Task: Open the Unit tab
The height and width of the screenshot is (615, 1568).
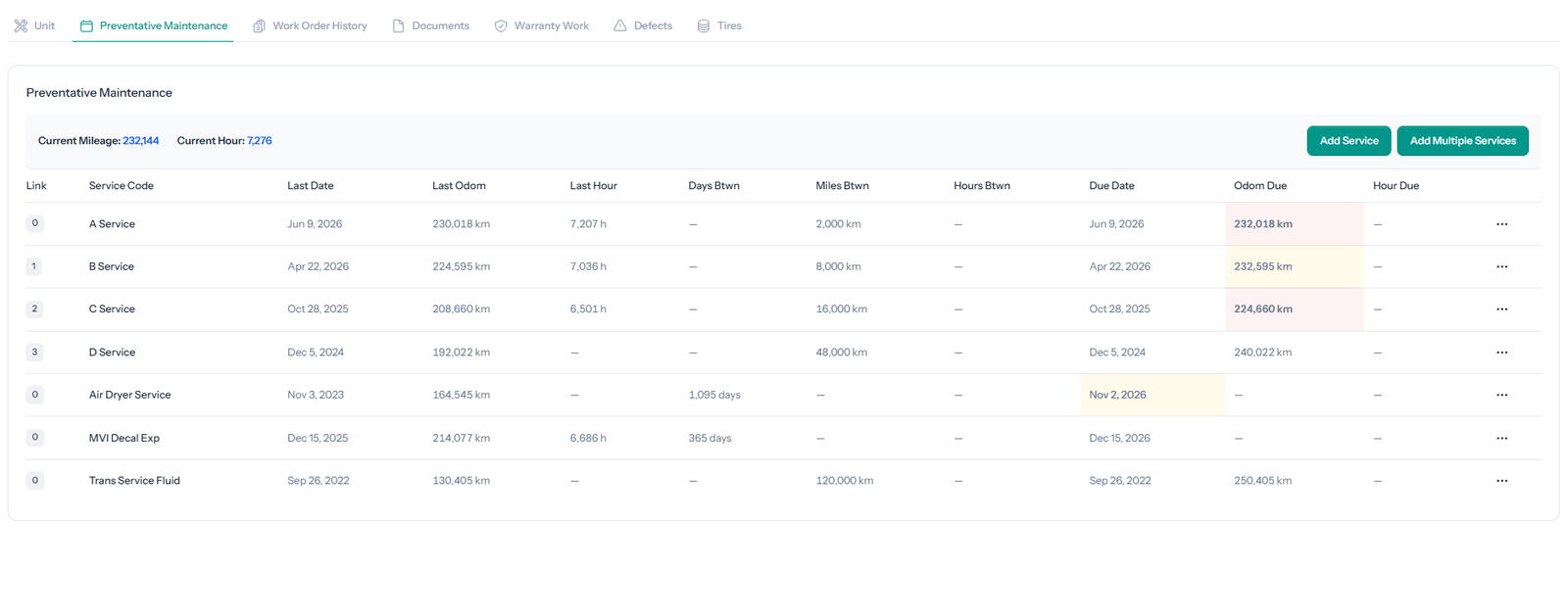Action: tap(34, 25)
